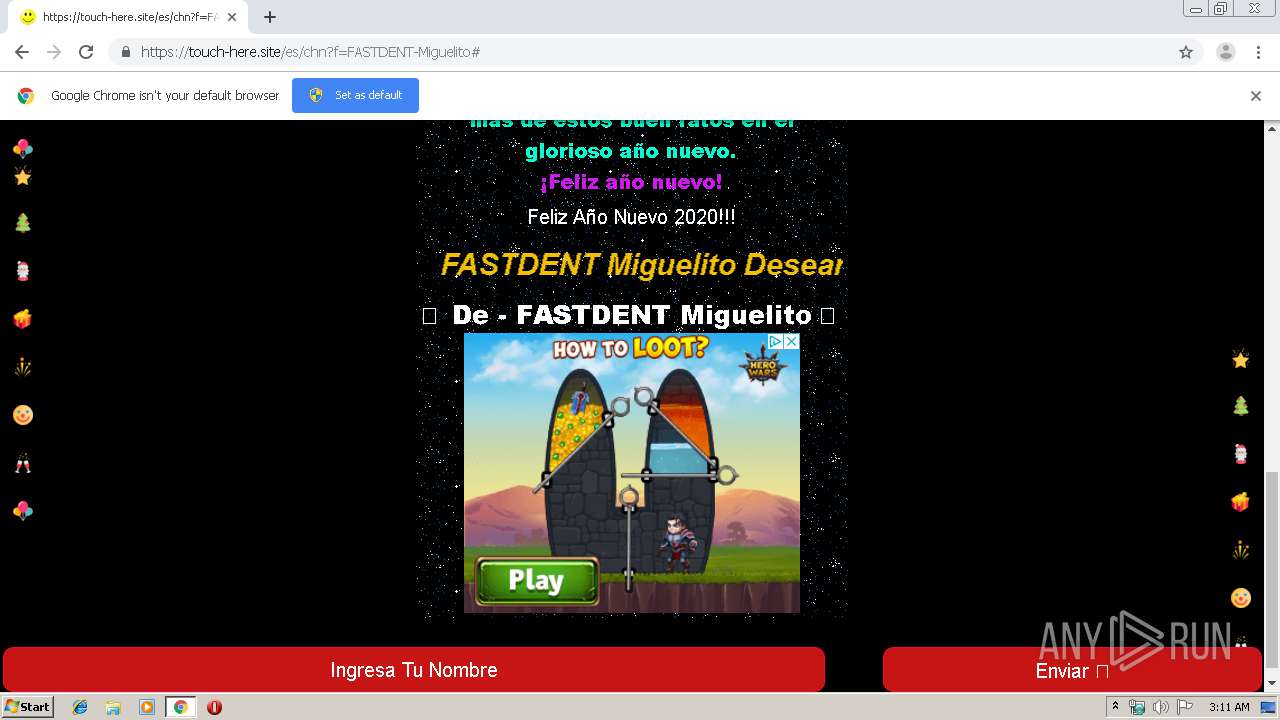Click the How to Loot ad image
Image resolution: width=1280 pixels, height=720 pixels.
(631, 472)
